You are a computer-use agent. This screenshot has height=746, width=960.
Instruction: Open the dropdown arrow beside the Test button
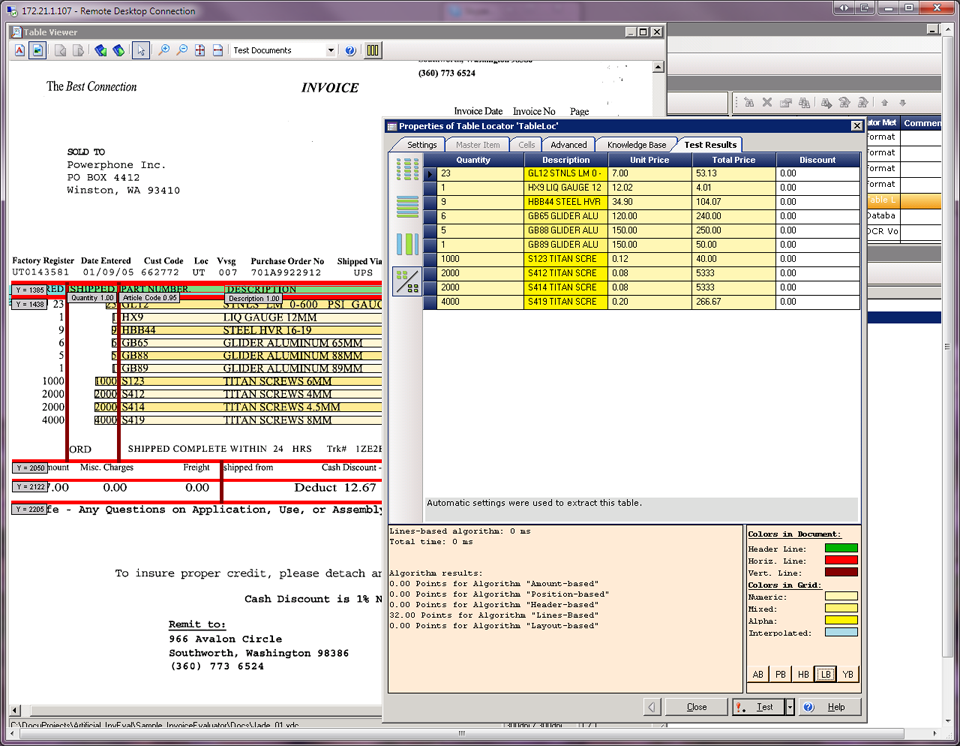[x=790, y=707]
